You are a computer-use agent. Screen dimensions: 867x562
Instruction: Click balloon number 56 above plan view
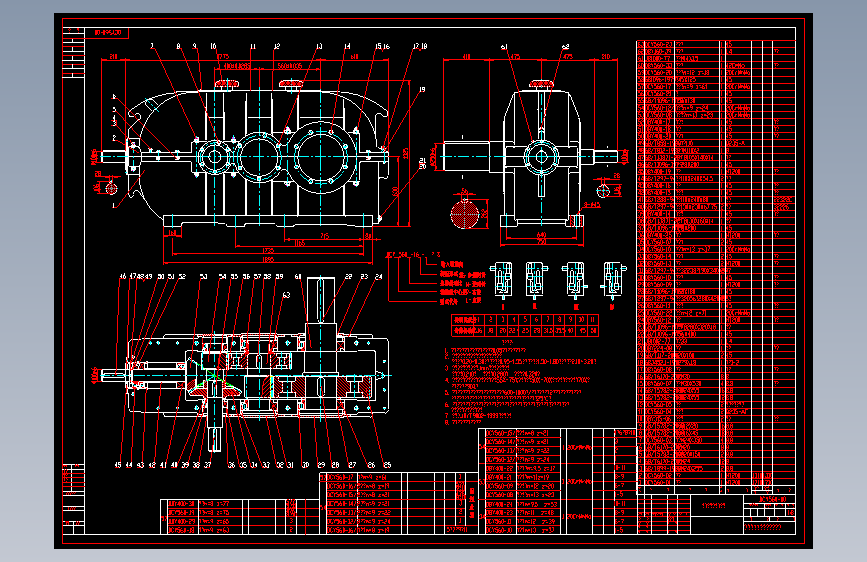pyautogui.click(x=246, y=276)
